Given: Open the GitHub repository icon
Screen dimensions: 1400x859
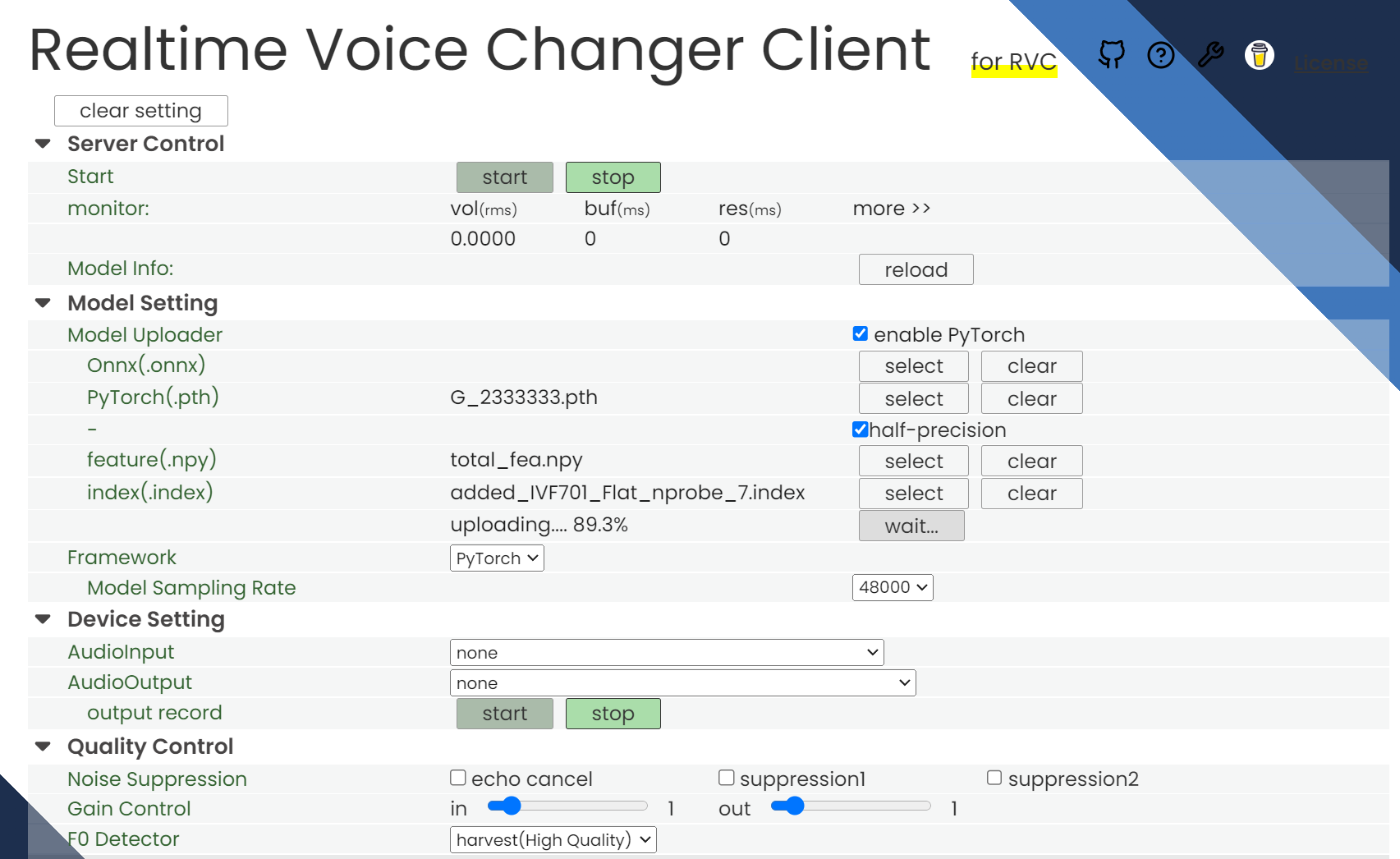Looking at the screenshot, I should tap(1111, 55).
